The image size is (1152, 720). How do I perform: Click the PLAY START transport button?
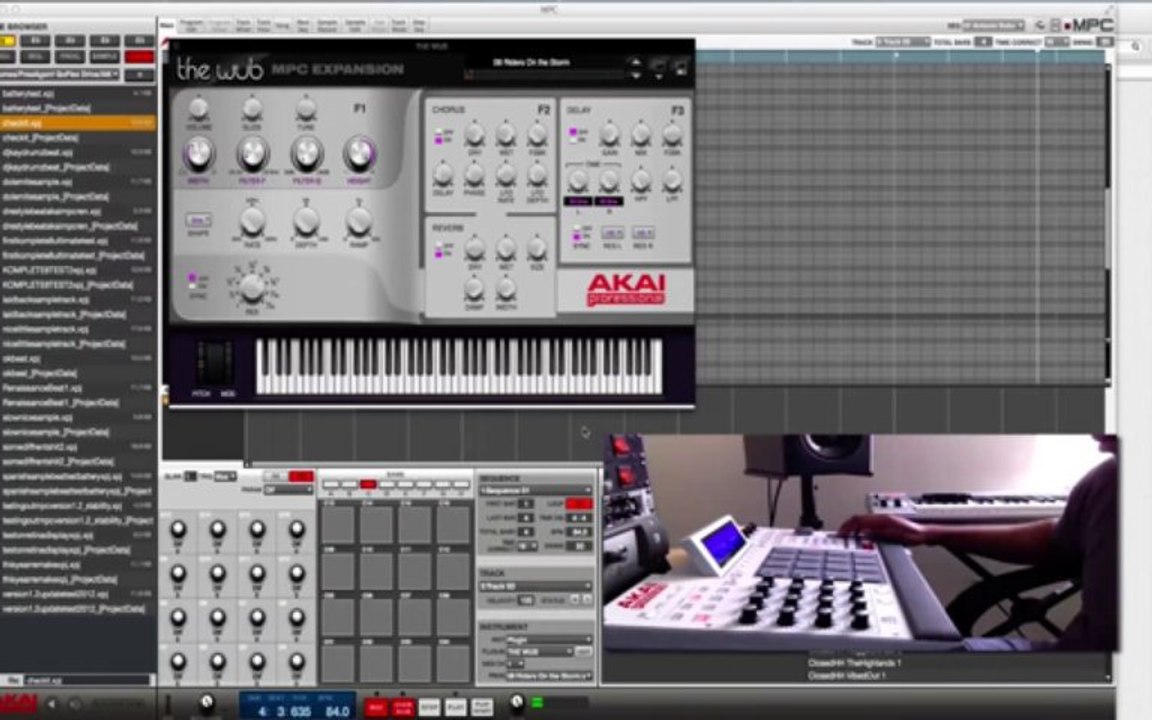click(482, 708)
